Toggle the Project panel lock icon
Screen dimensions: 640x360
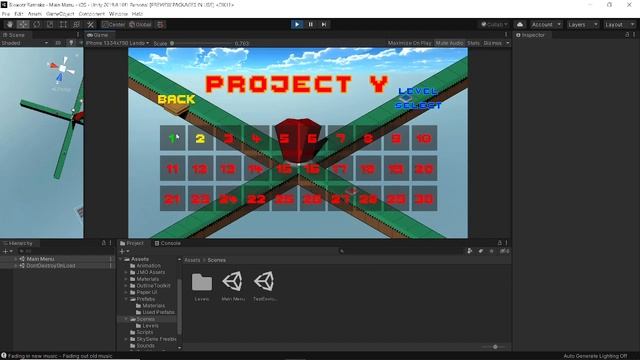pos(500,243)
